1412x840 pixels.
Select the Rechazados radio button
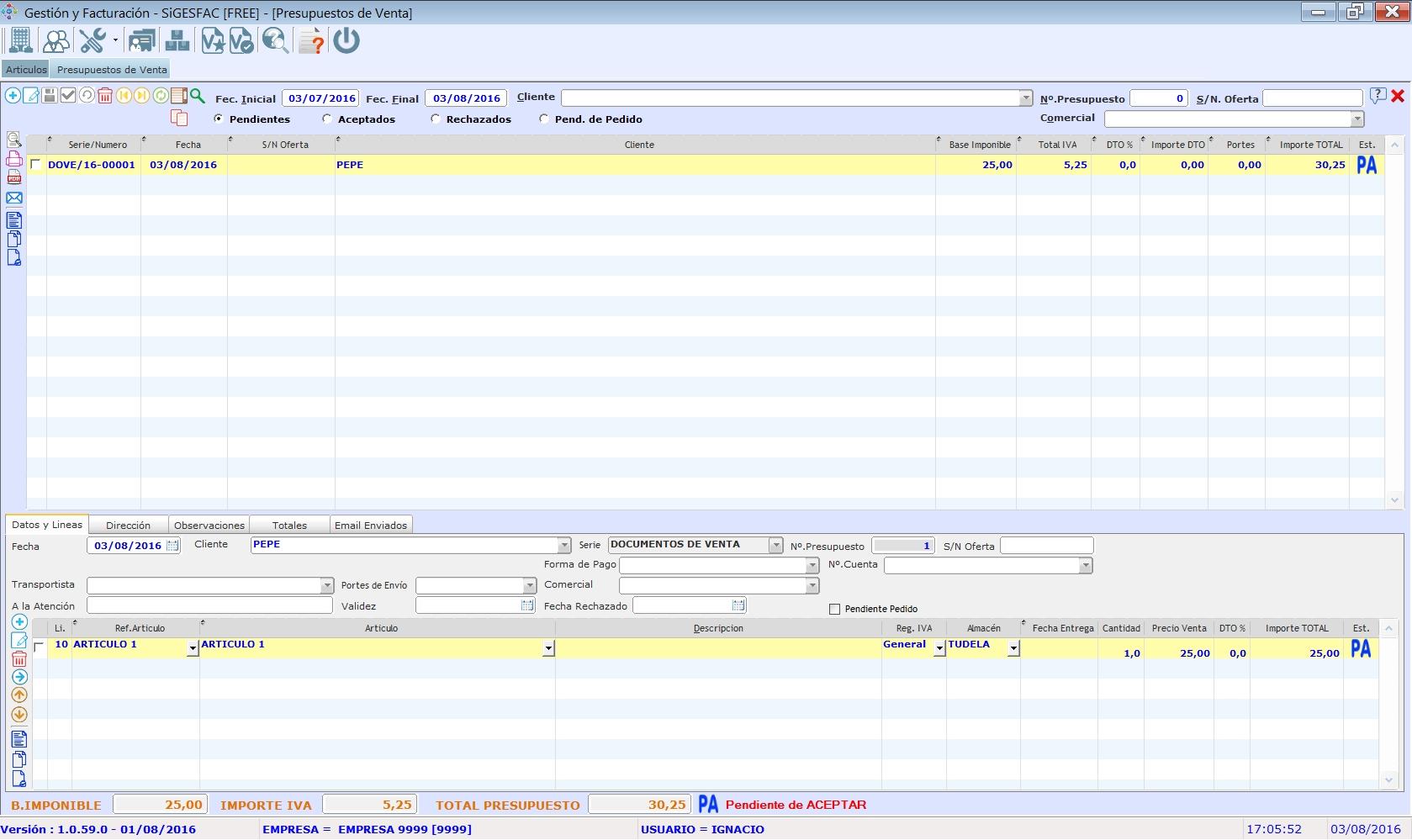tap(436, 119)
